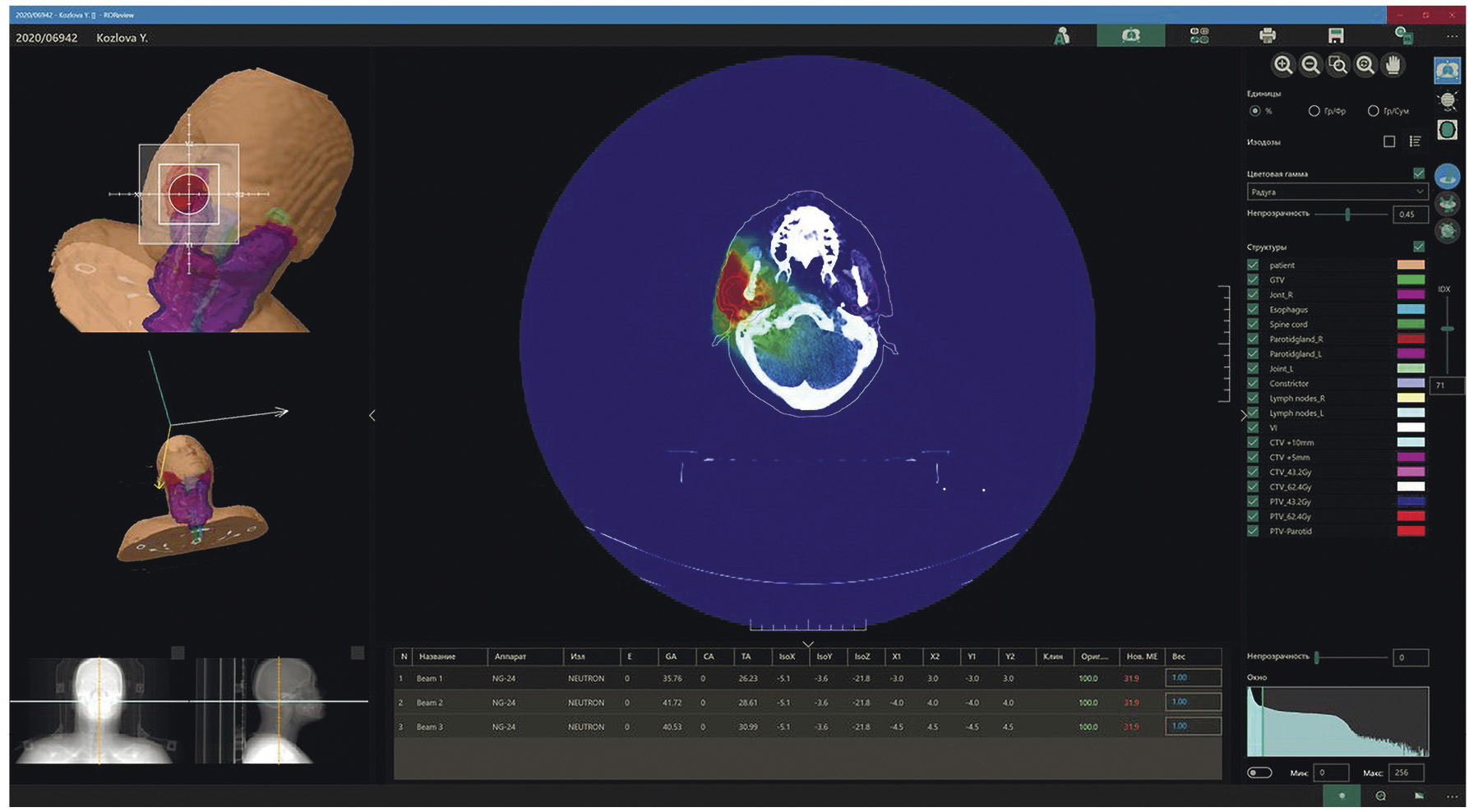Toggle the Spine cord structure checkbox
1469x812 pixels.
click(1253, 324)
